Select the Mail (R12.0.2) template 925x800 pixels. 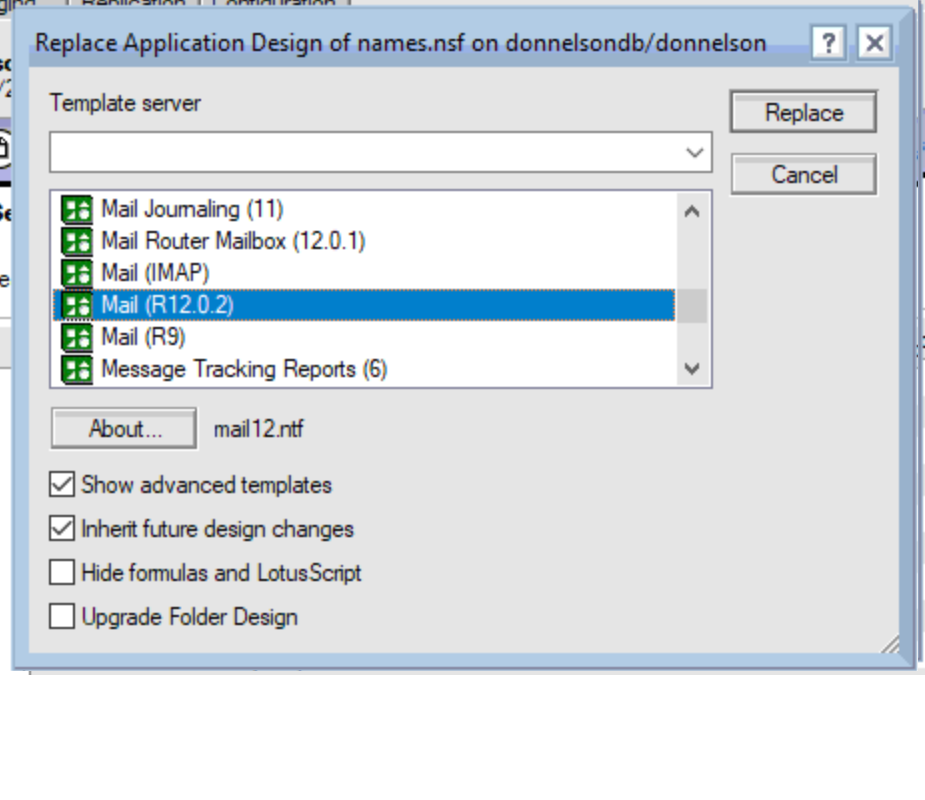(x=364, y=305)
